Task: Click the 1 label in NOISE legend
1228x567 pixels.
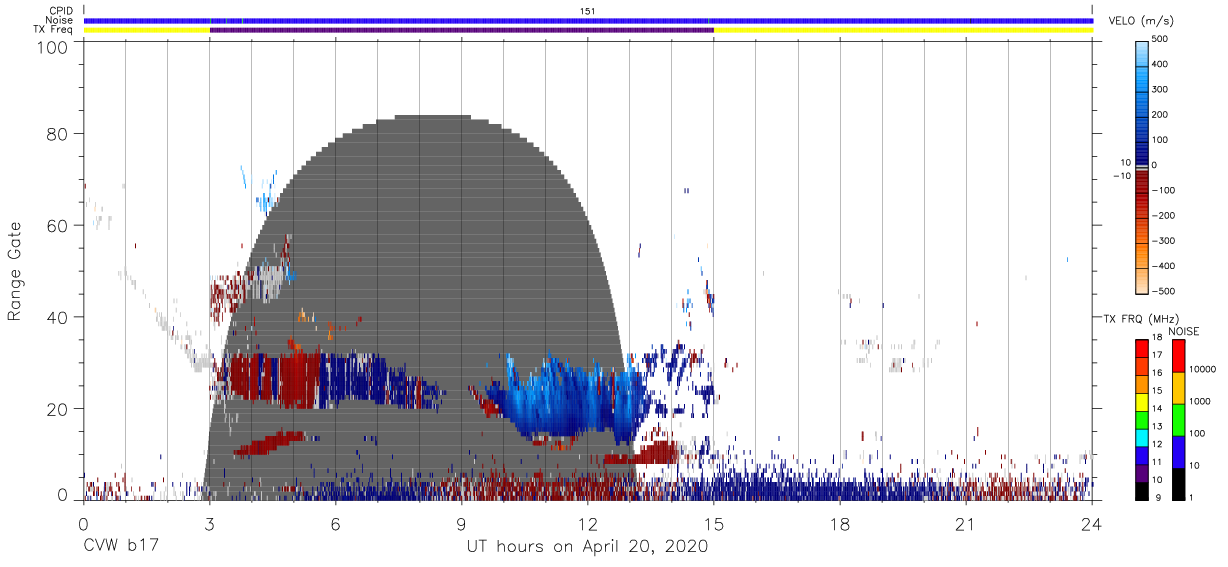Action: tap(1190, 497)
